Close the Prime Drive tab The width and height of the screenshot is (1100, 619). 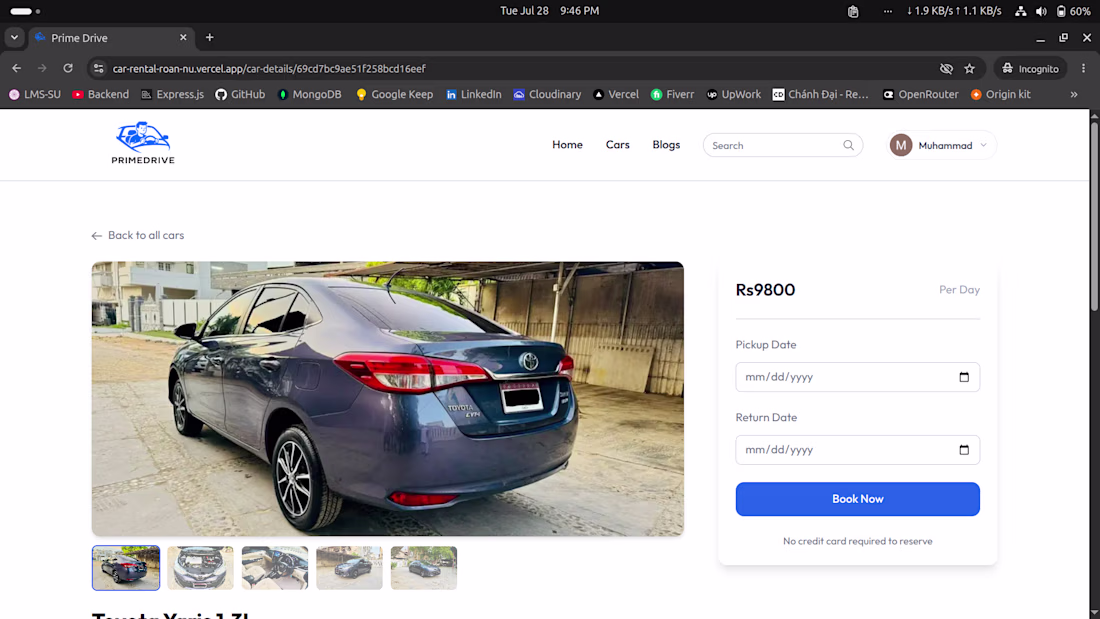tap(183, 37)
